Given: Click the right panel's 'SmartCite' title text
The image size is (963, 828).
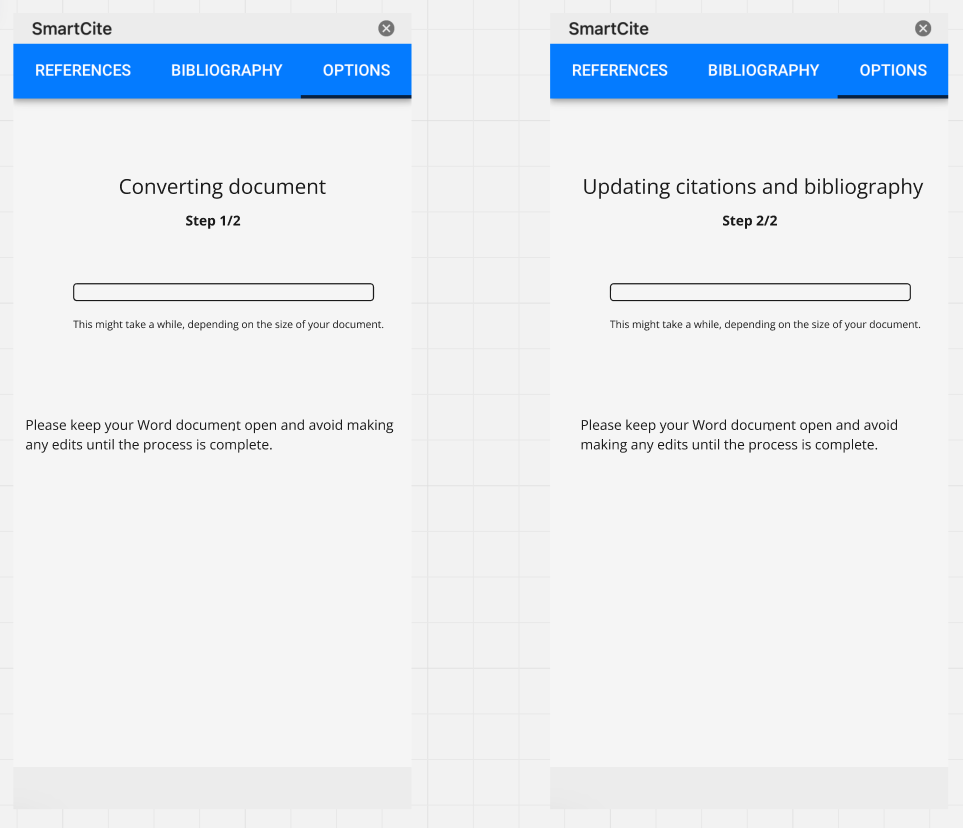Looking at the screenshot, I should click(x=609, y=29).
